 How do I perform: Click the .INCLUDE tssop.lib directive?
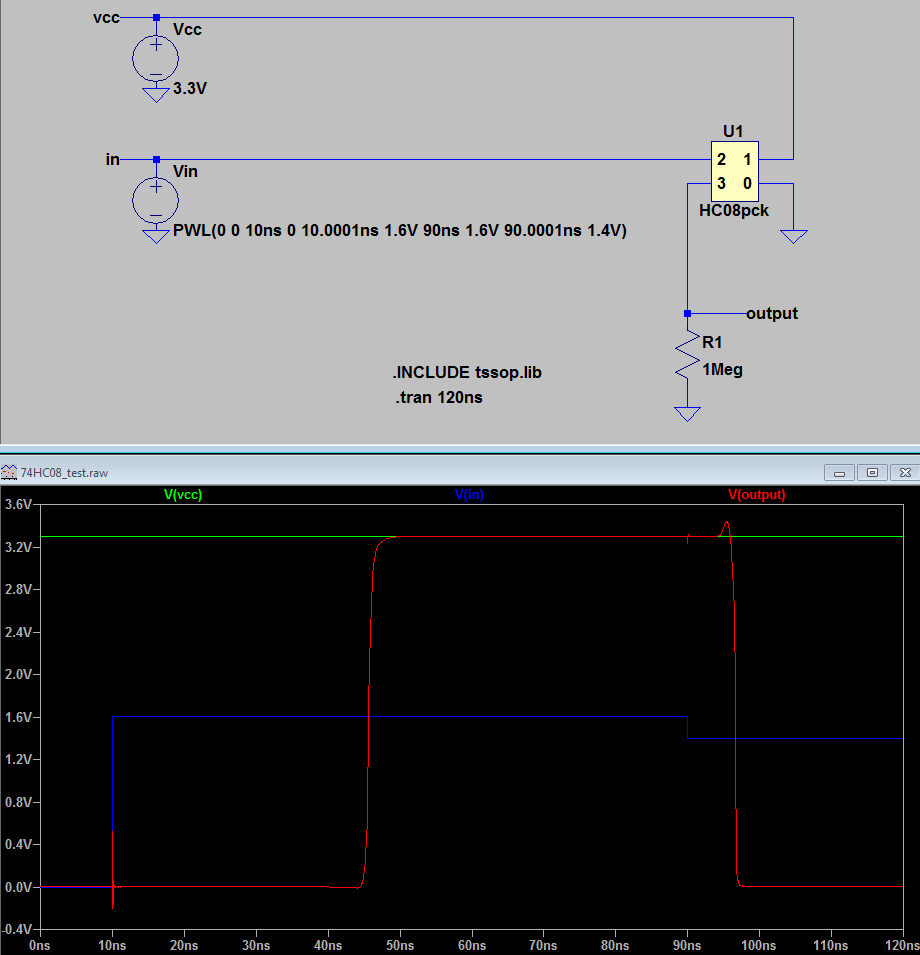[466, 372]
